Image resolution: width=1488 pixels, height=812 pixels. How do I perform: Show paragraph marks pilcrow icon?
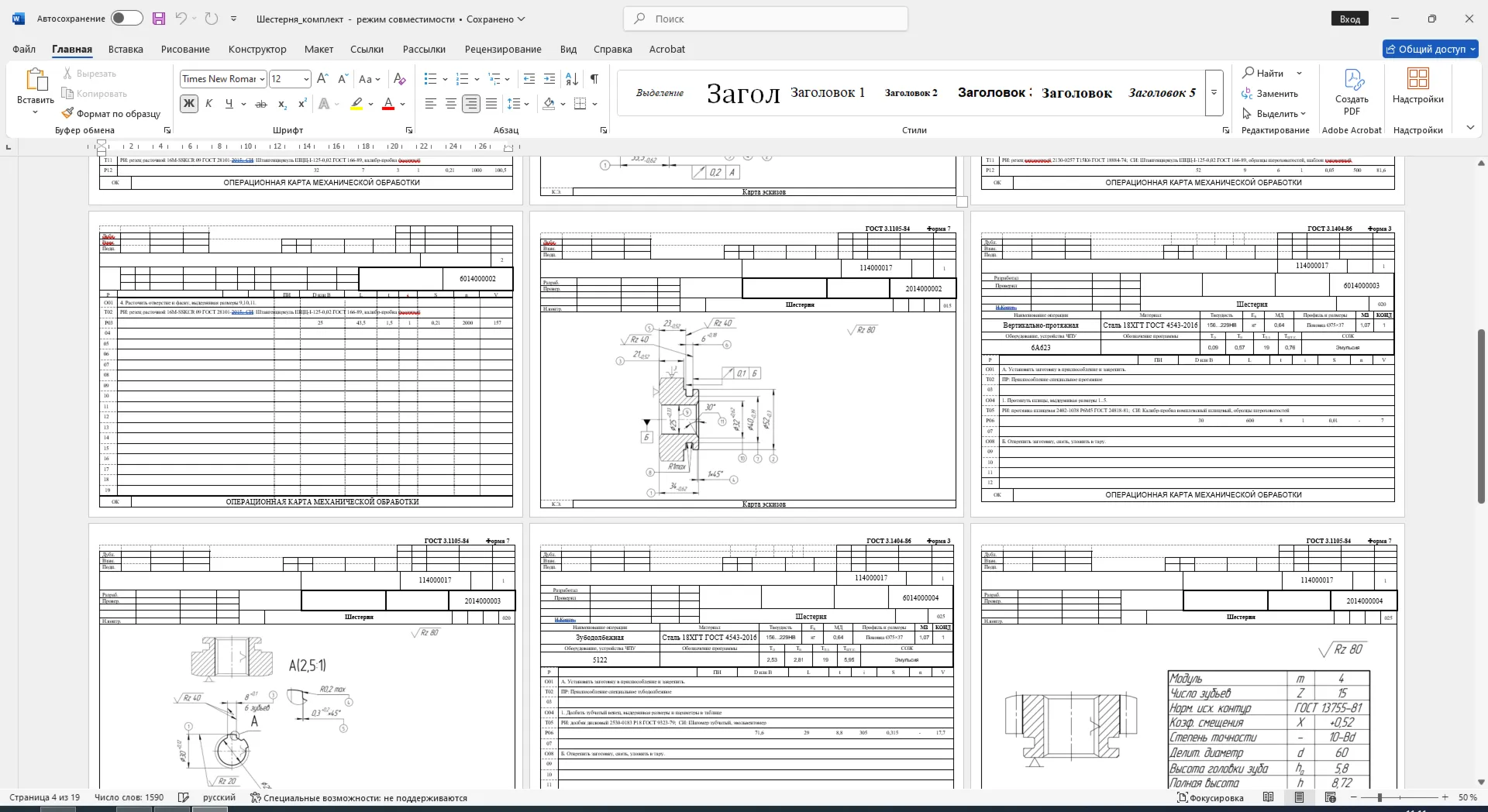coord(594,79)
